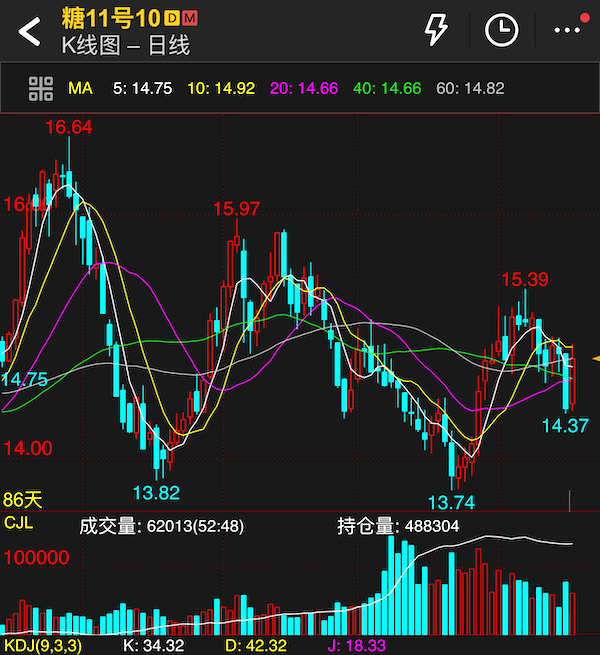
Task: Tap the MA 60: 14.82 value
Action: click(470, 89)
